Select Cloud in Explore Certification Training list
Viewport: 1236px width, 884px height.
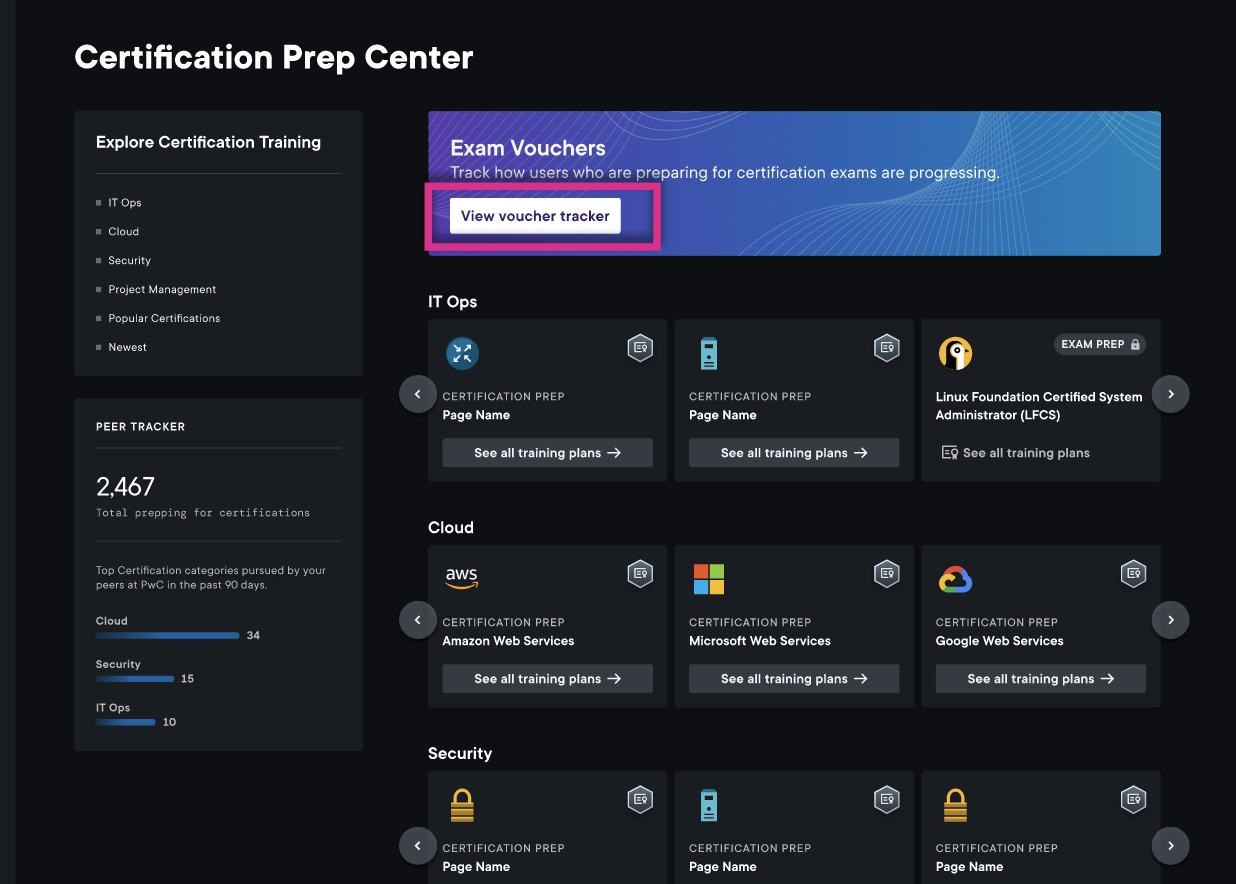[x=124, y=232]
